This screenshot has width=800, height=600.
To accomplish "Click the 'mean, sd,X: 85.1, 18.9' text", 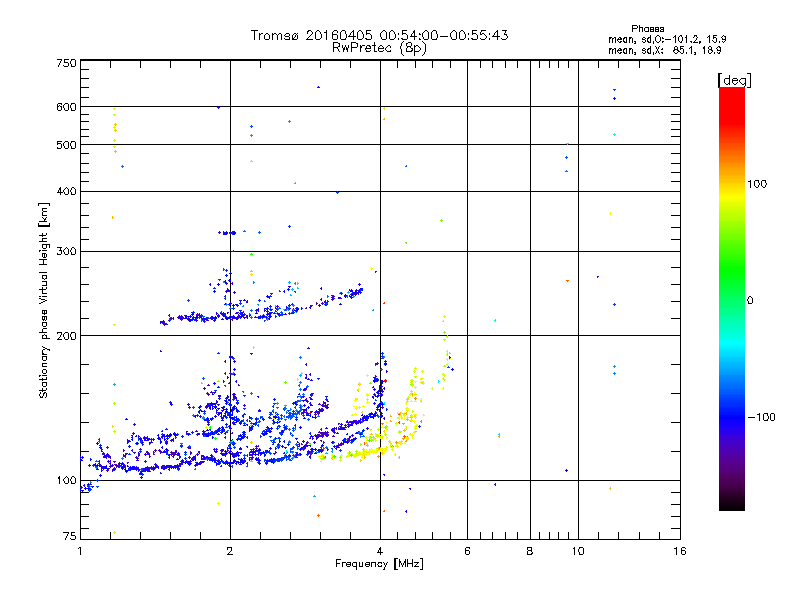I will click(x=664, y=50).
